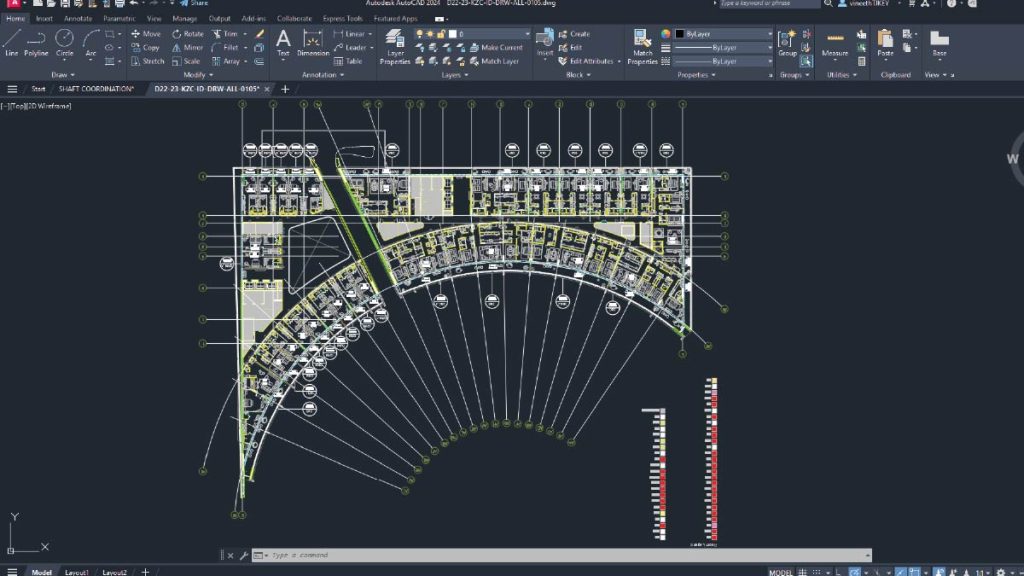The height and width of the screenshot is (576, 1024).
Task: Select the Line drawing tool
Action: click(x=12, y=42)
